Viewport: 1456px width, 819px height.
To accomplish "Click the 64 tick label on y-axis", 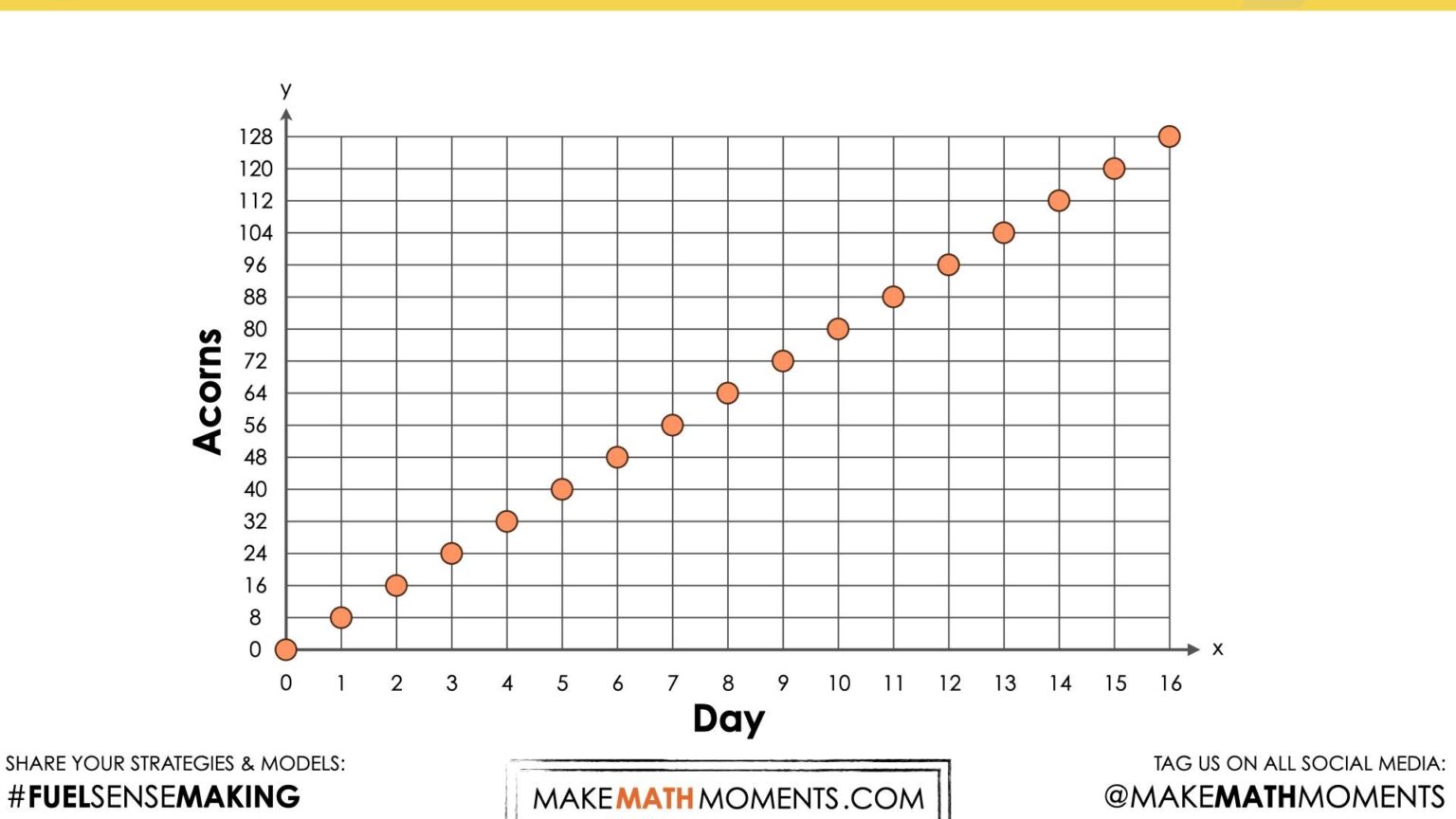I will 255,393.
